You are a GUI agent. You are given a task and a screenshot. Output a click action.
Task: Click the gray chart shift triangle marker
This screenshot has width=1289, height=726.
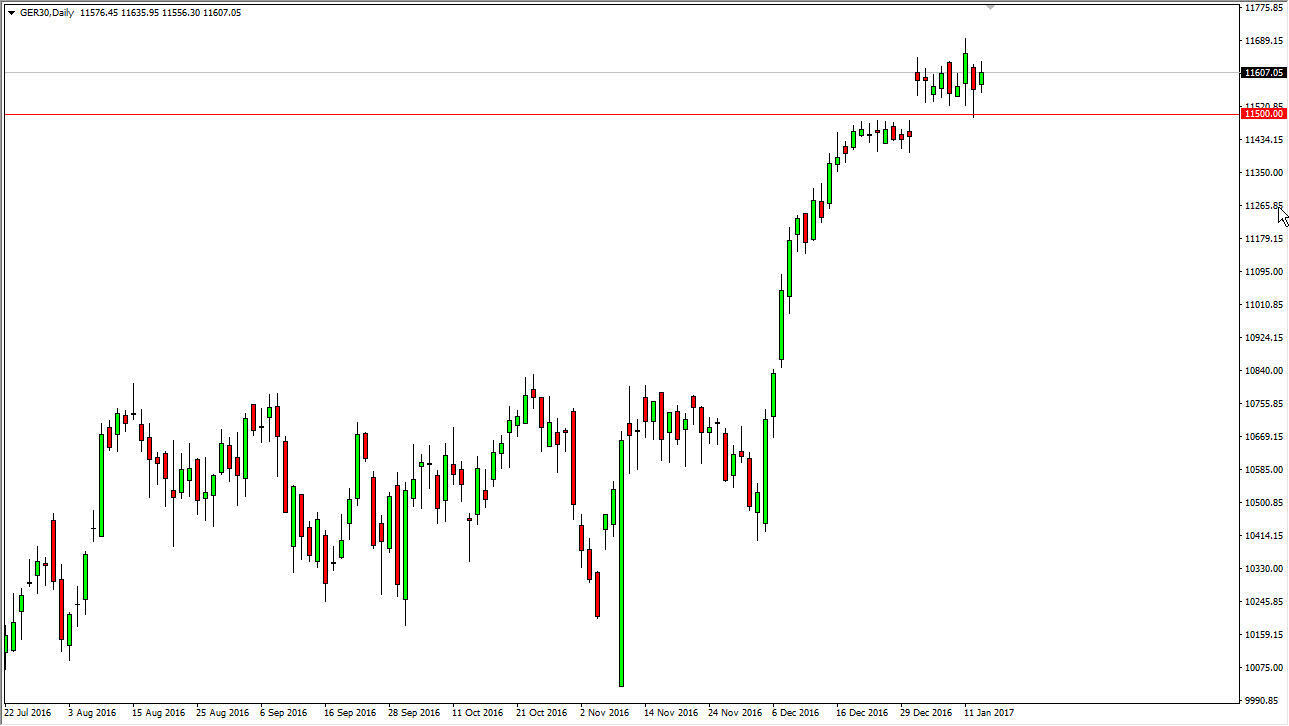pyautogui.click(x=990, y=7)
